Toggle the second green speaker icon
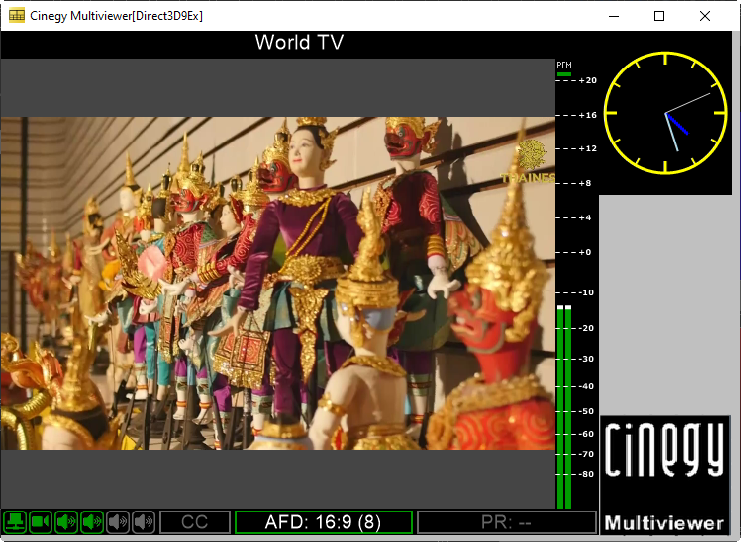 click(92, 521)
